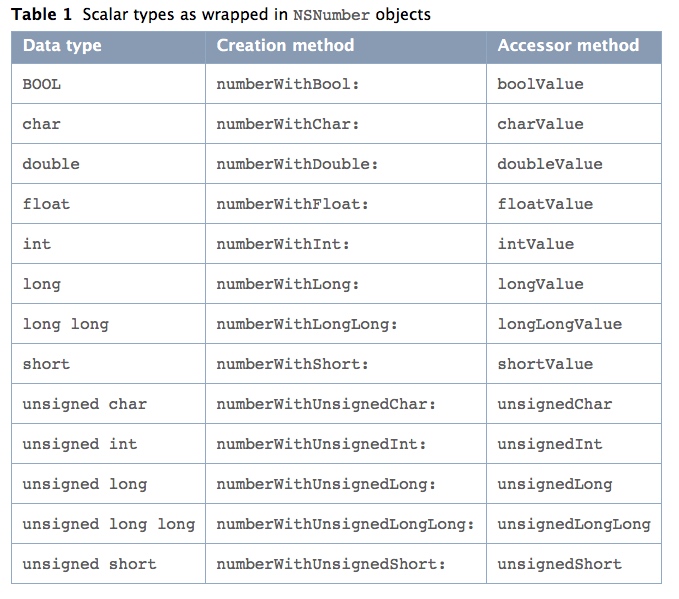Image resolution: width=679 pixels, height=599 pixels.
Task: Select the doubleValue accessor cell
Action: tap(574, 164)
